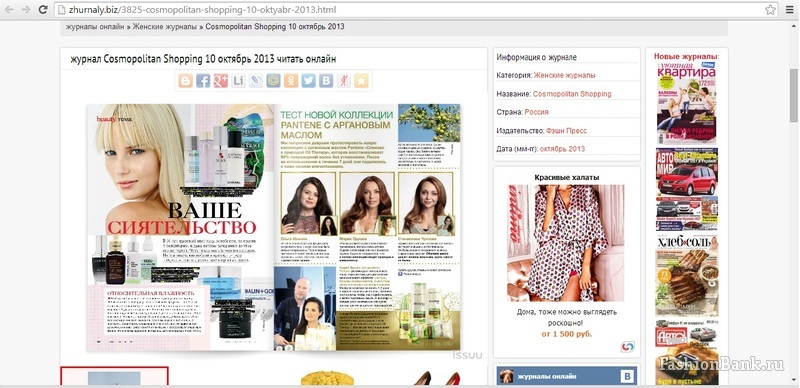Click the Issuu logo under viewer
800x388 pixels.
pyautogui.click(x=467, y=355)
